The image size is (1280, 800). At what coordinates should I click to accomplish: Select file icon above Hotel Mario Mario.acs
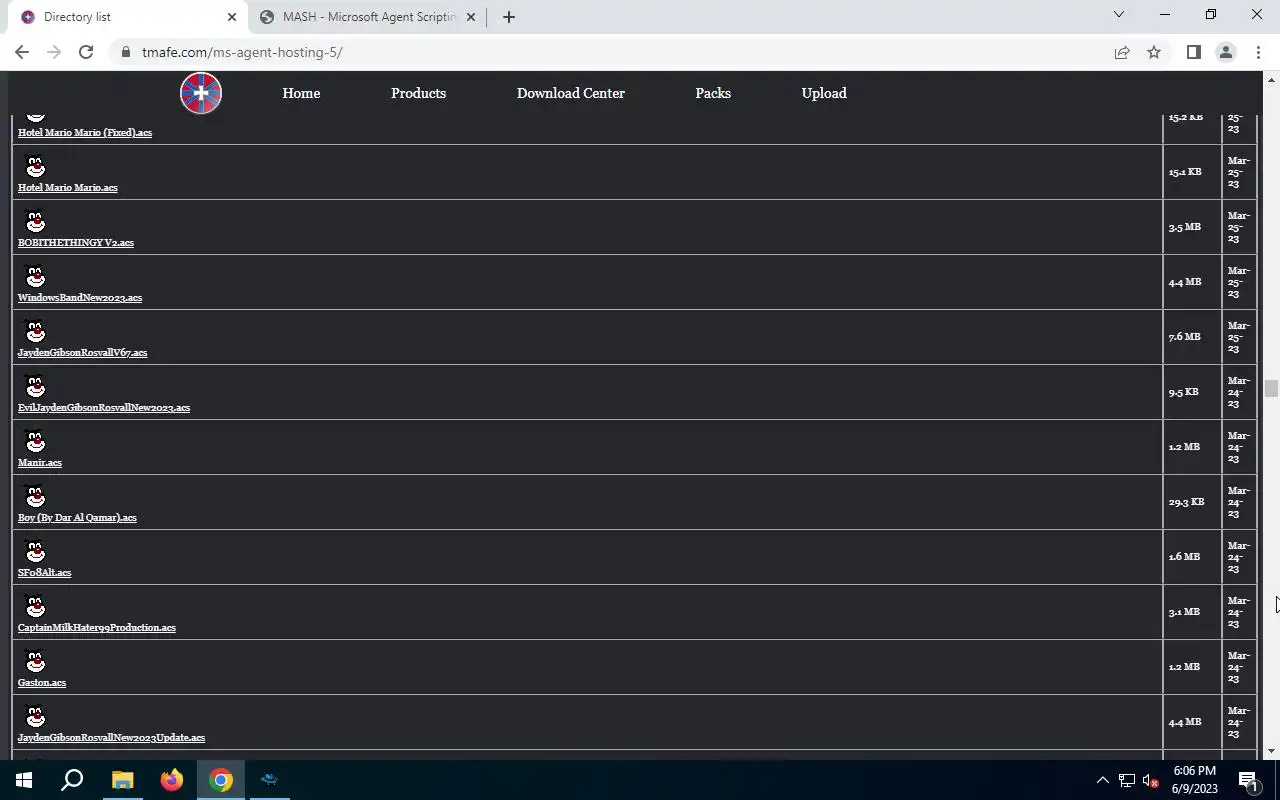tap(35, 166)
